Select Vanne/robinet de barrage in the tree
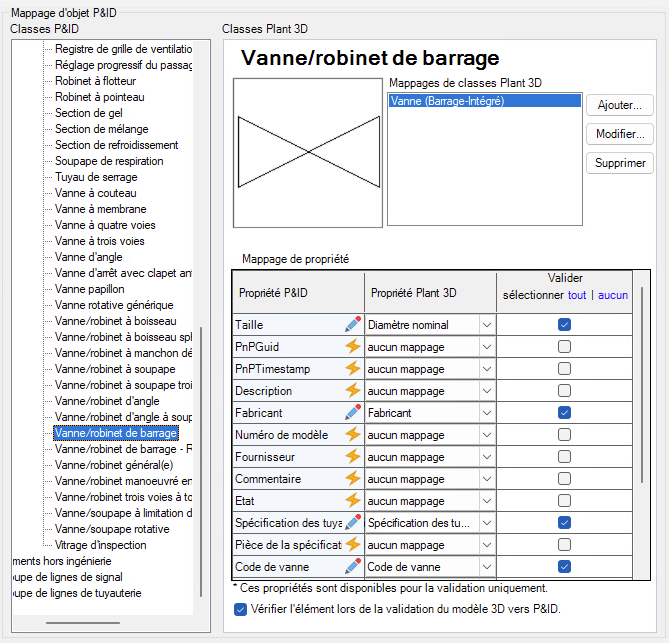This screenshot has height=643, width=669. (x=116, y=433)
